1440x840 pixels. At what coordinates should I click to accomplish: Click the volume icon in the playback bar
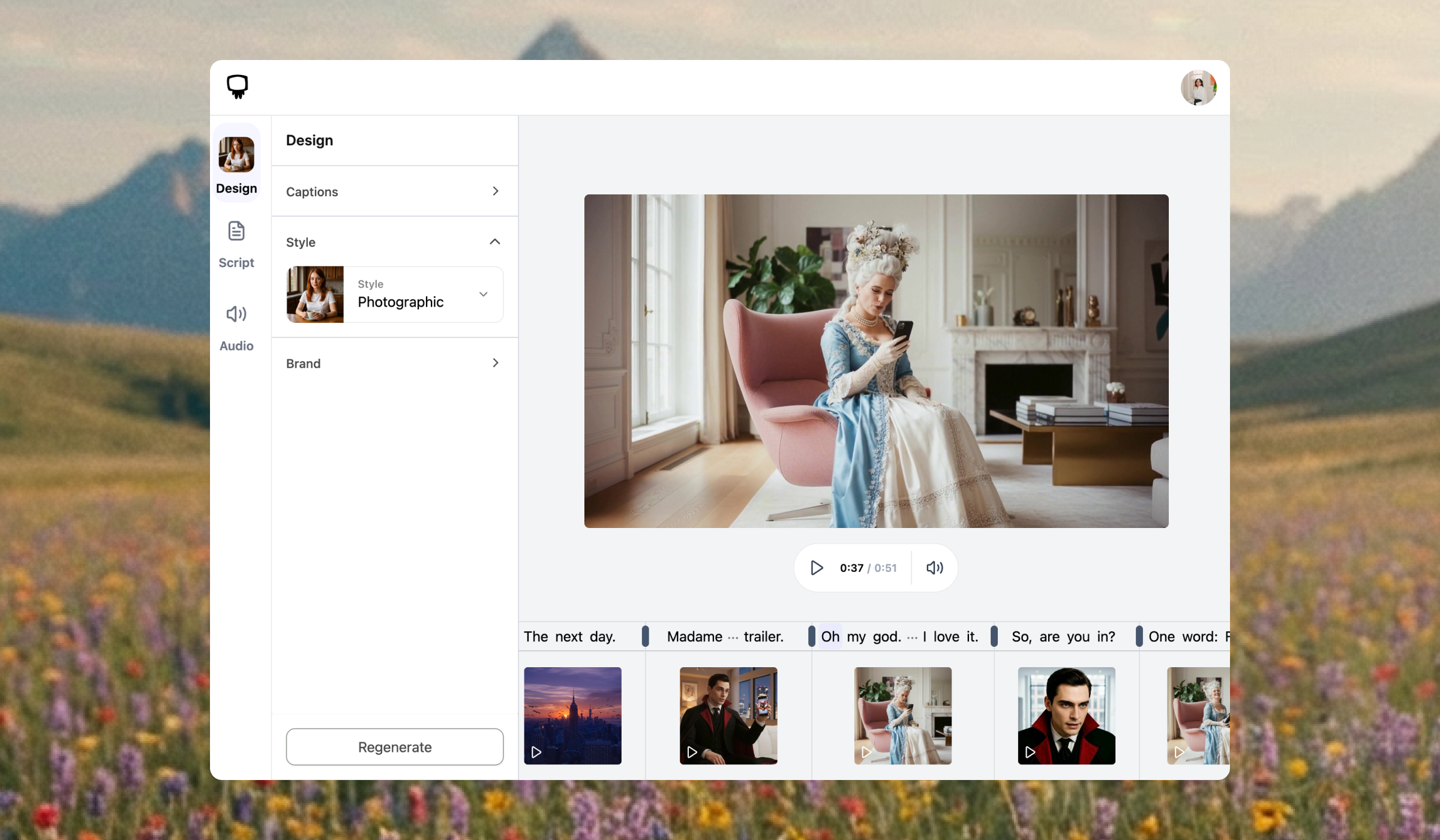point(934,568)
